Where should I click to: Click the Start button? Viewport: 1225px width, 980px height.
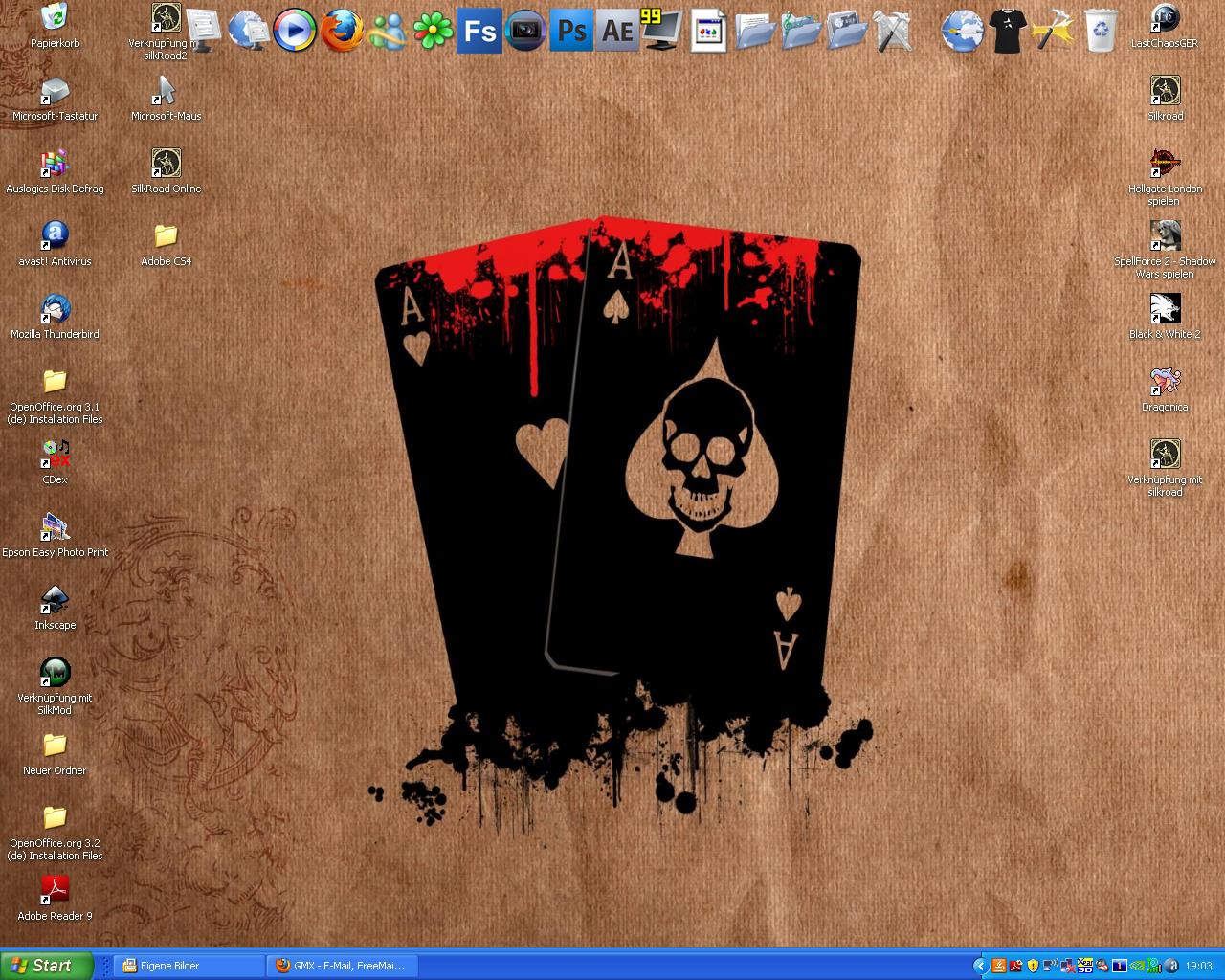[x=47, y=966]
